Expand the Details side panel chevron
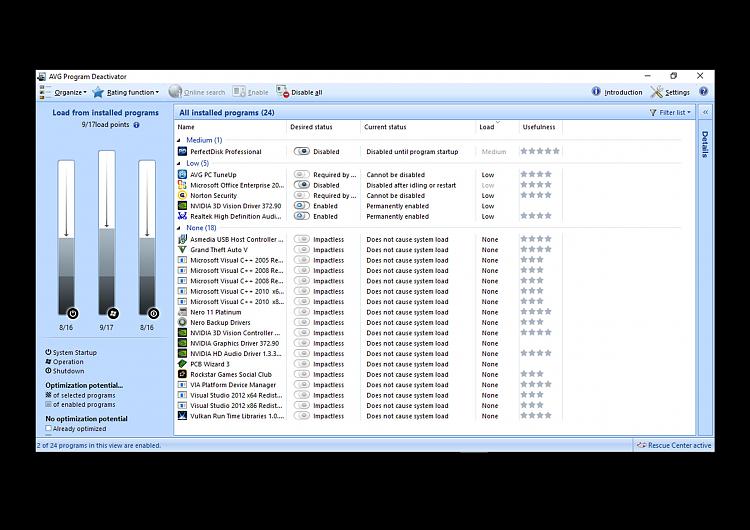750x530 pixels. (706, 112)
